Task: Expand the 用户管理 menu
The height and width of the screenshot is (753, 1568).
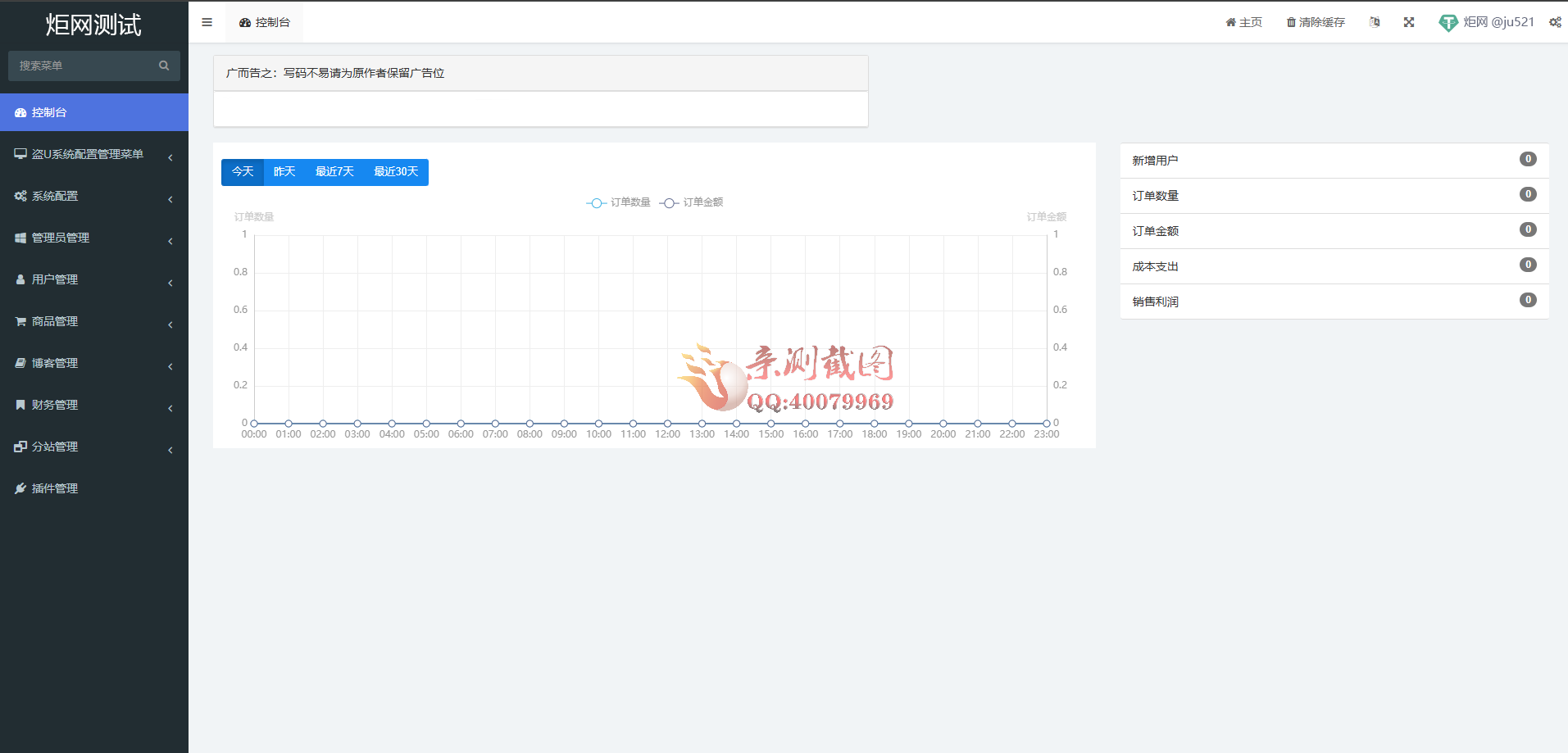Action: [x=54, y=279]
